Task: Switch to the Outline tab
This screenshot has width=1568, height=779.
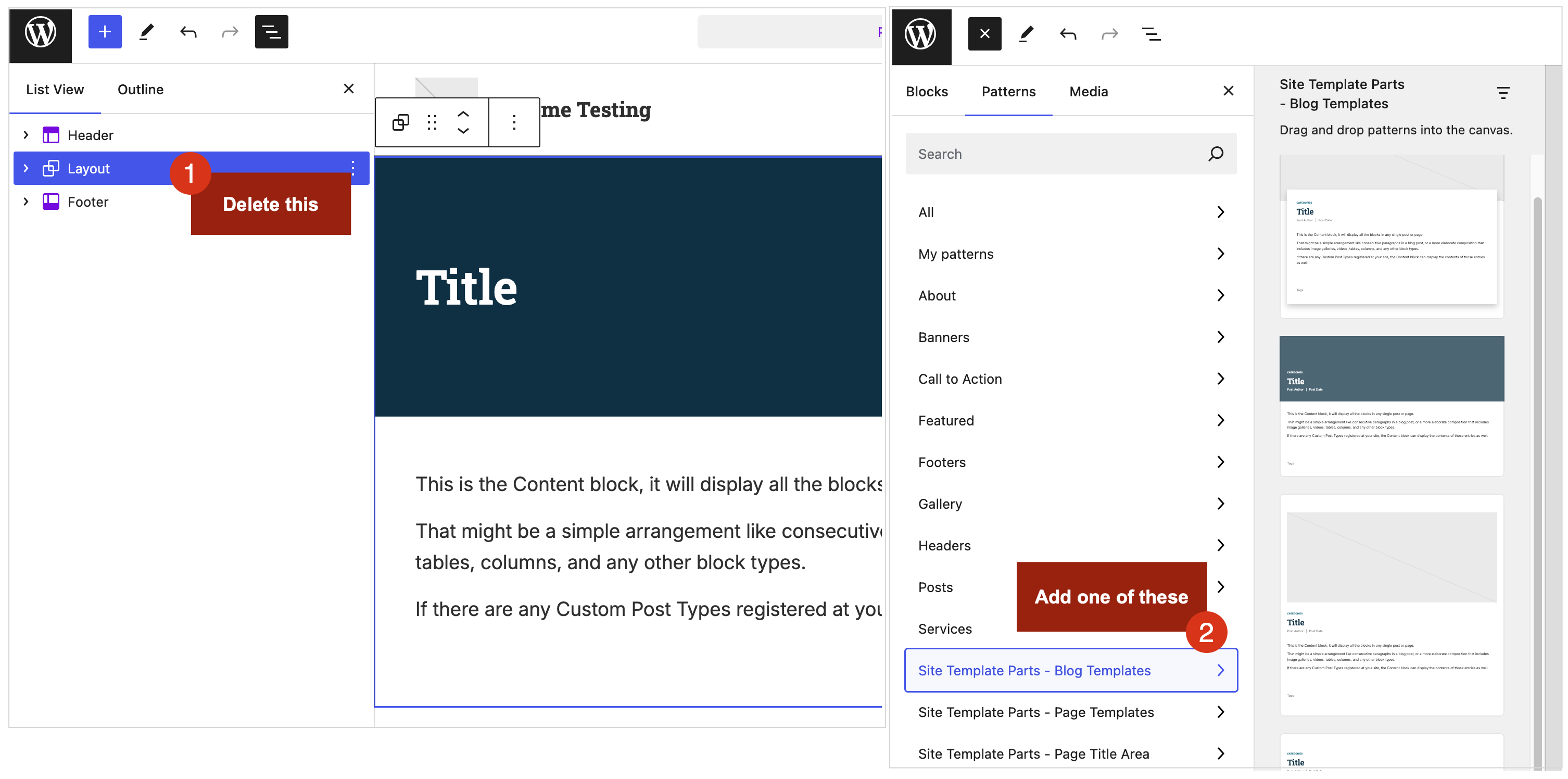Action: click(x=141, y=90)
